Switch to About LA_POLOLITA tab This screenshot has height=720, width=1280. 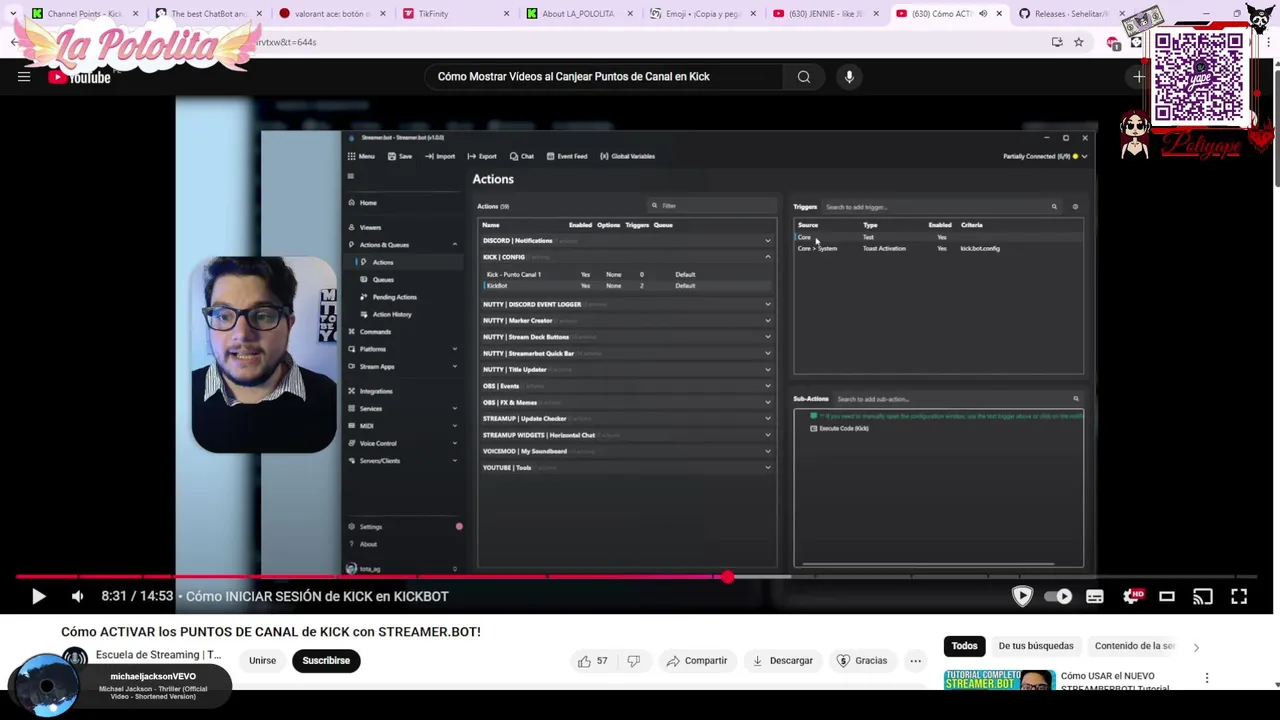coord(578,14)
